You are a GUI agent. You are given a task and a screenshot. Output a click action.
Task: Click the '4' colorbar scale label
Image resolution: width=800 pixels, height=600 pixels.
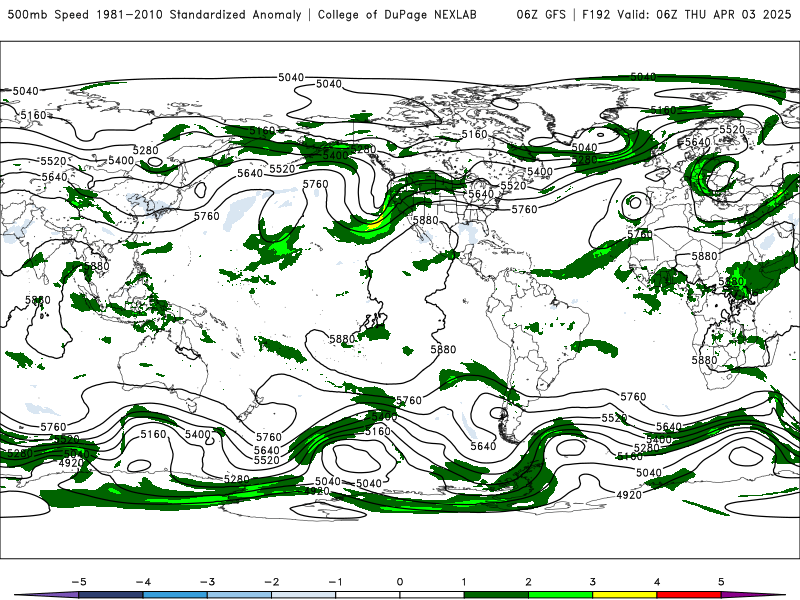point(657,582)
